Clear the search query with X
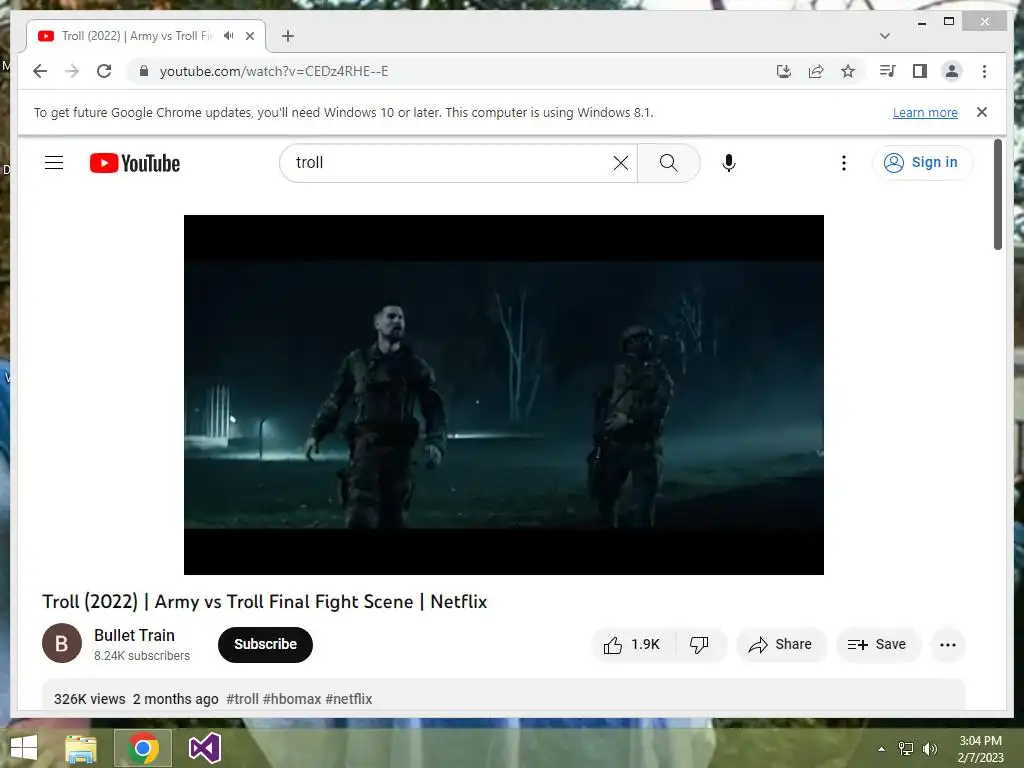Screen dimensions: 1024x768 pyautogui.click(x=621, y=163)
